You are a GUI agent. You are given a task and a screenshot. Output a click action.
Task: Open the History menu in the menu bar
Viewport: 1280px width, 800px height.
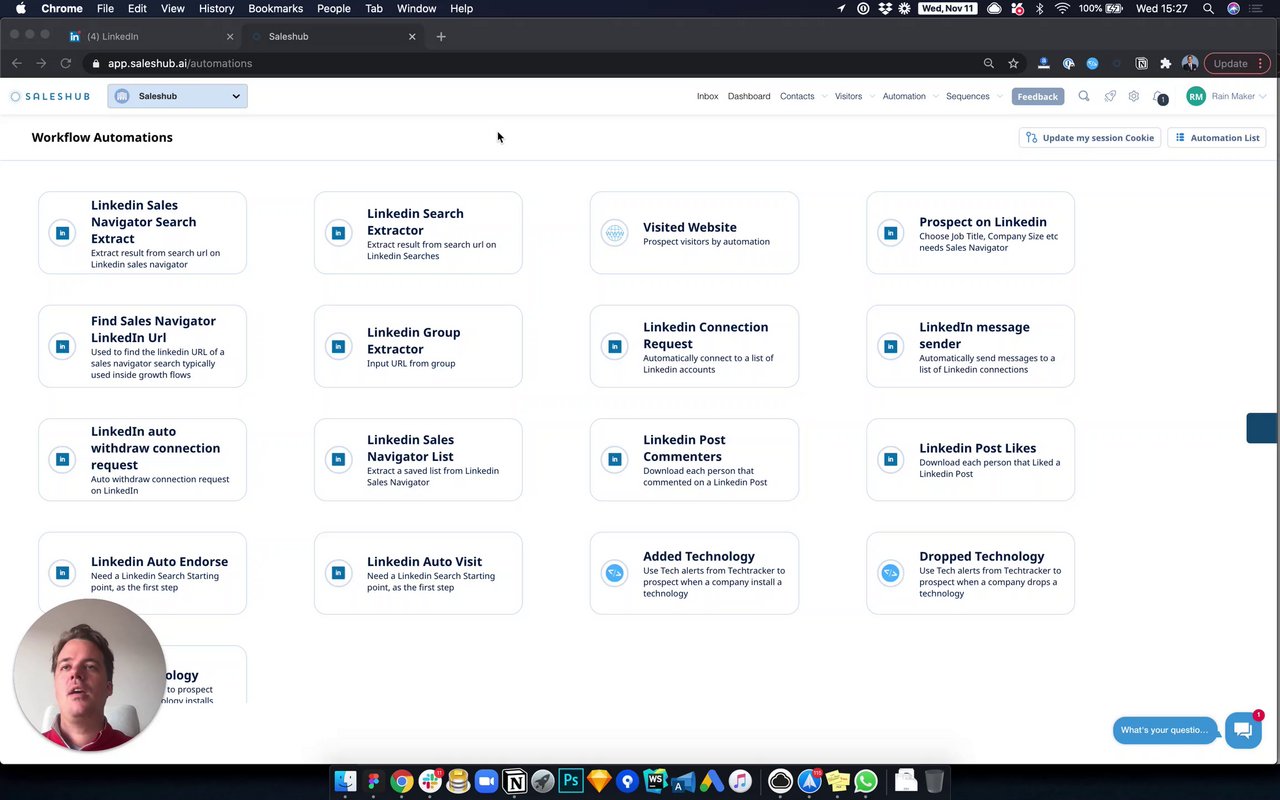(216, 8)
